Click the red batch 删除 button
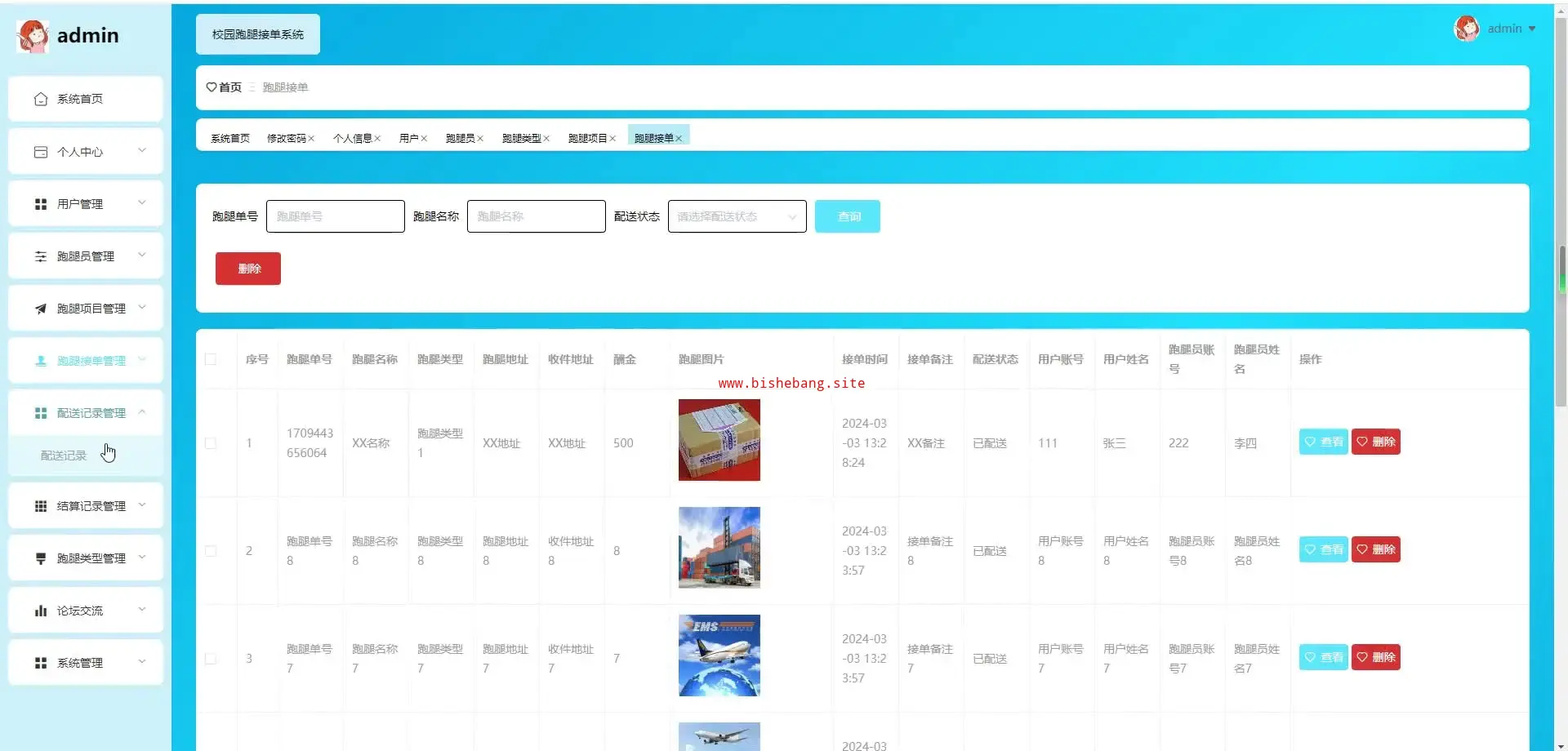Image resolution: width=1568 pixels, height=751 pixels. pyautogui.click(x=248, y=269)
